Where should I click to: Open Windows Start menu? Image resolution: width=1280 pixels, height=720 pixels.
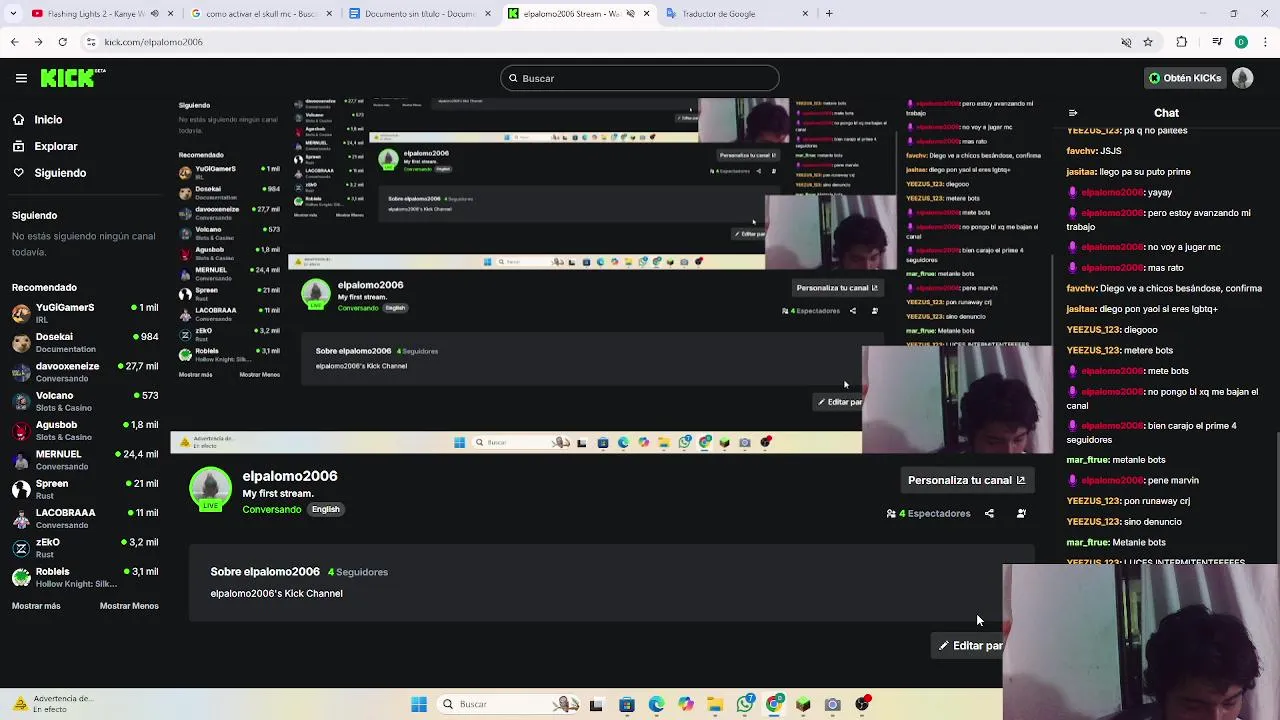[419, 705]
